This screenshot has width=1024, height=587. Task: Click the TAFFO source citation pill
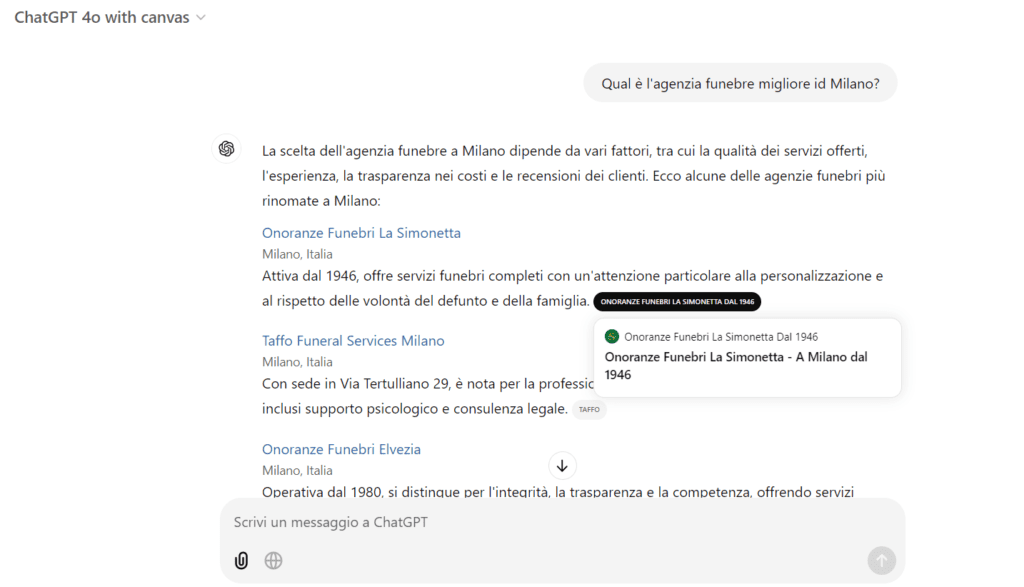(589, 409)
